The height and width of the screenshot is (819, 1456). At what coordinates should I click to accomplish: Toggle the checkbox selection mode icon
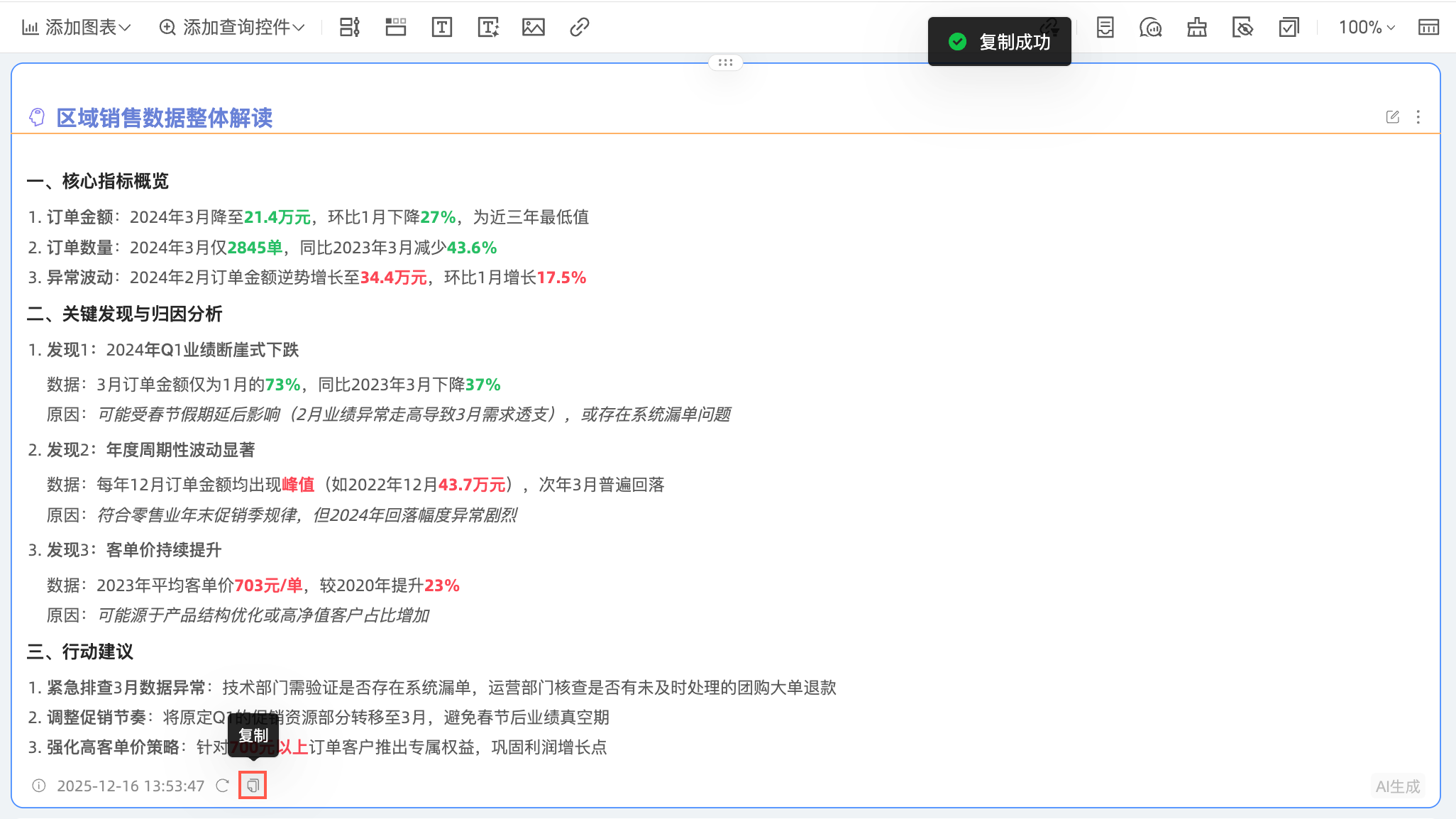1289,28
